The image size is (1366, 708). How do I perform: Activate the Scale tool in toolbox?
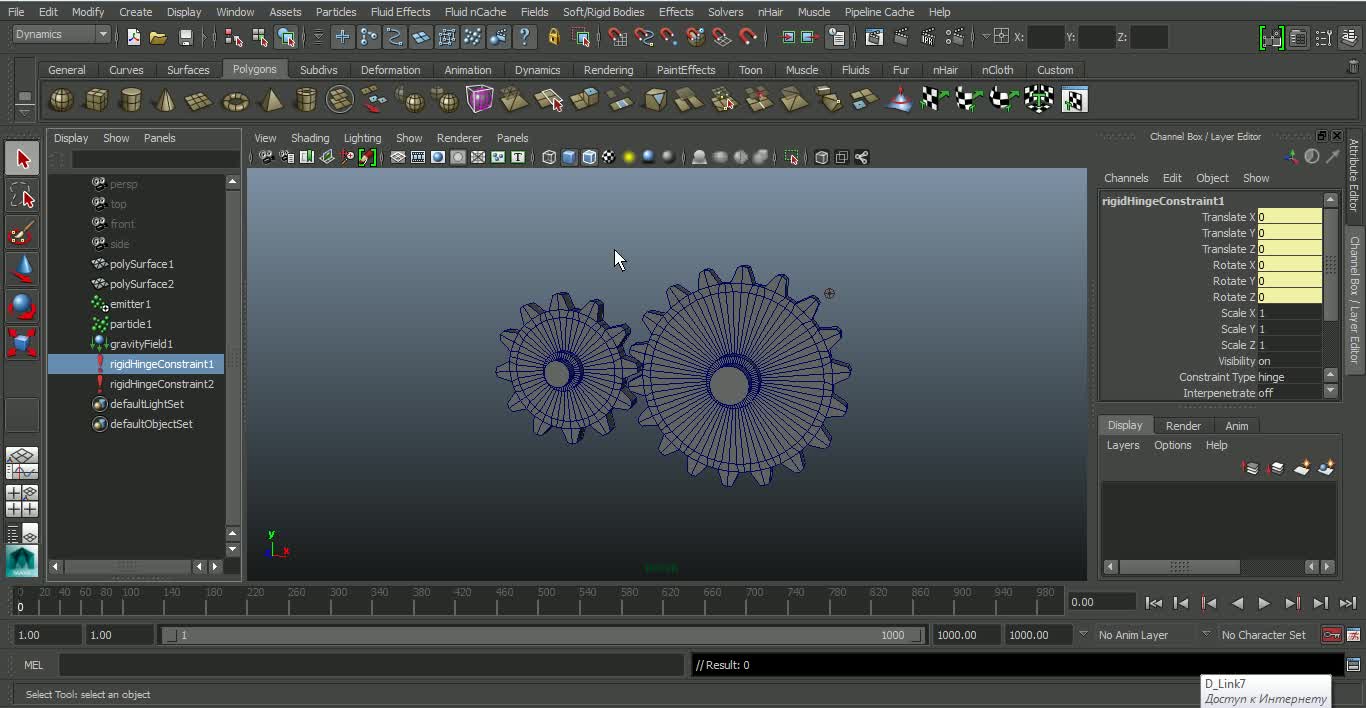22,342
